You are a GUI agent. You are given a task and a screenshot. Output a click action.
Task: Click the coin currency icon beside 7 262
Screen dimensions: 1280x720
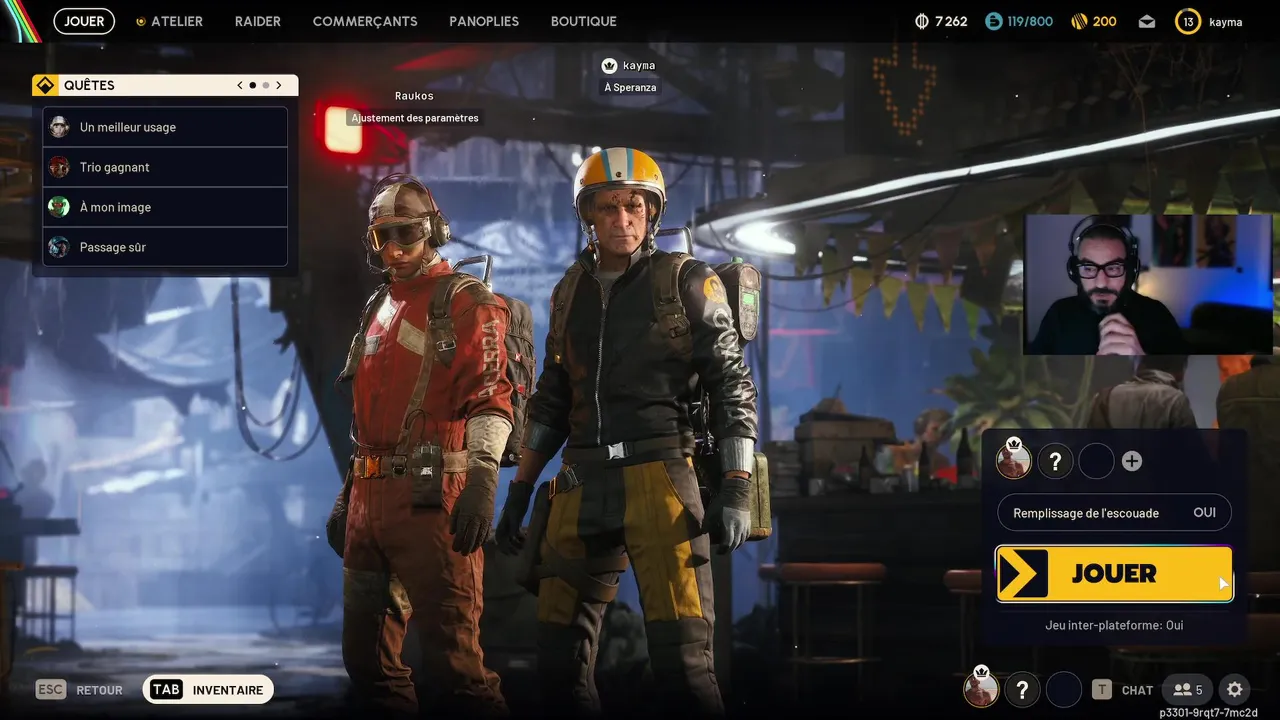(922, 21)
